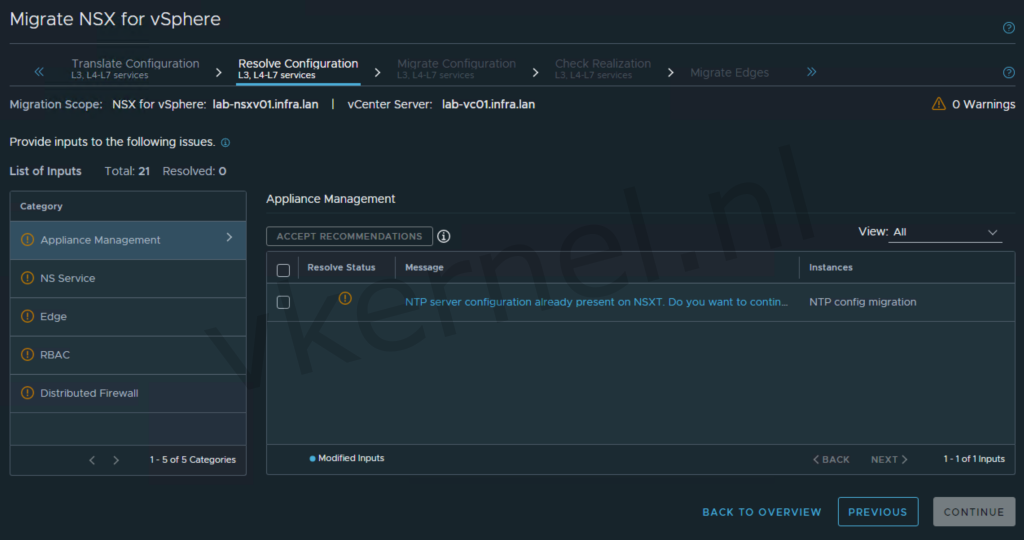The height and width of the screenshot is (540, 1024).
Task: Sort by Instances column header
Action: (831, 267)
